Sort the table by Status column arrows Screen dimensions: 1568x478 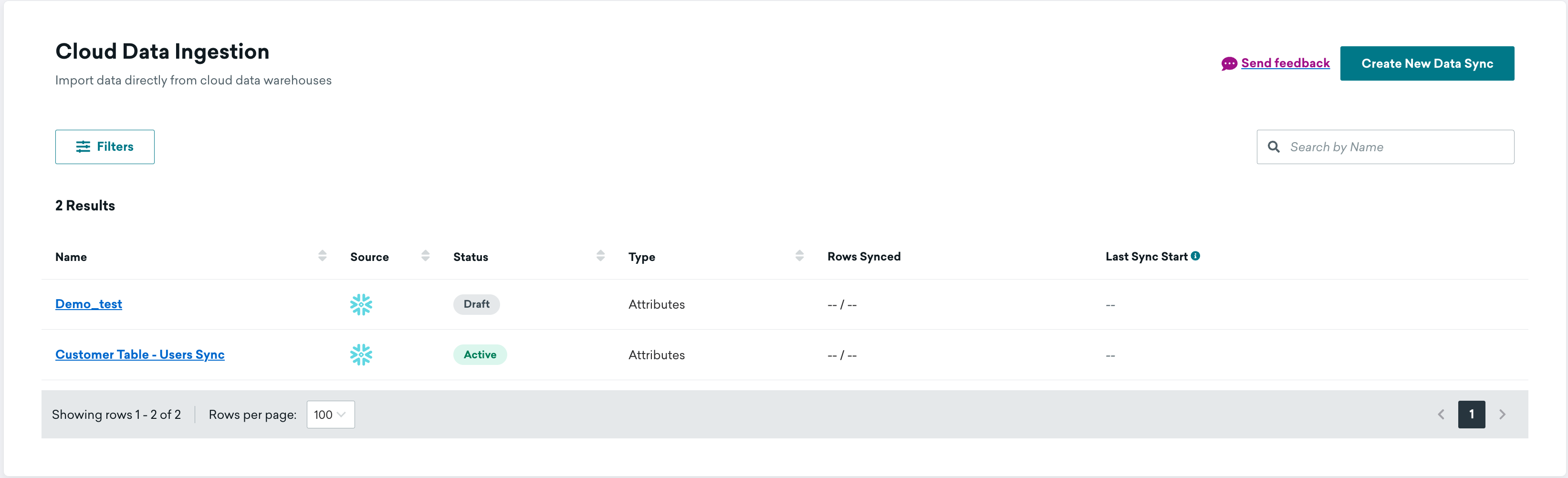pyautogui.click(x=601, y=256)
